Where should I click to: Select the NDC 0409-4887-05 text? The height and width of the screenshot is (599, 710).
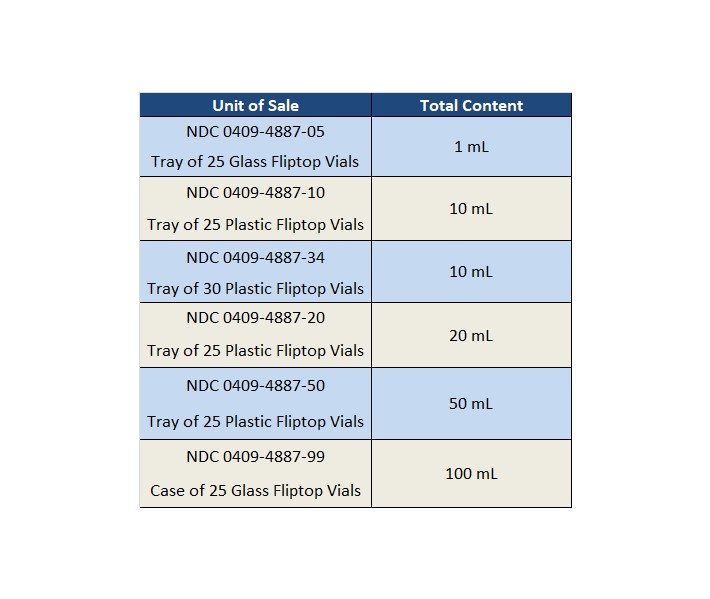click(255, 131)
